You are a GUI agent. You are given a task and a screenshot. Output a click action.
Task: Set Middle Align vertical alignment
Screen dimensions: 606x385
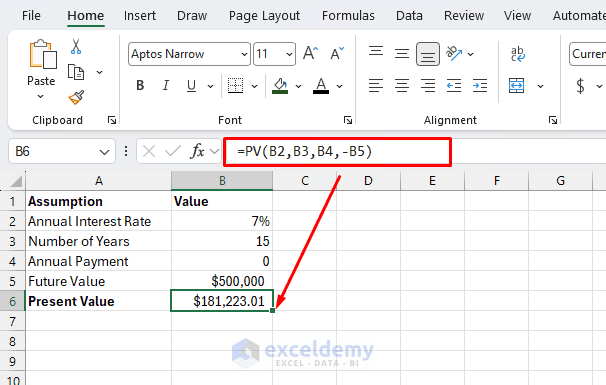[402, 53]
